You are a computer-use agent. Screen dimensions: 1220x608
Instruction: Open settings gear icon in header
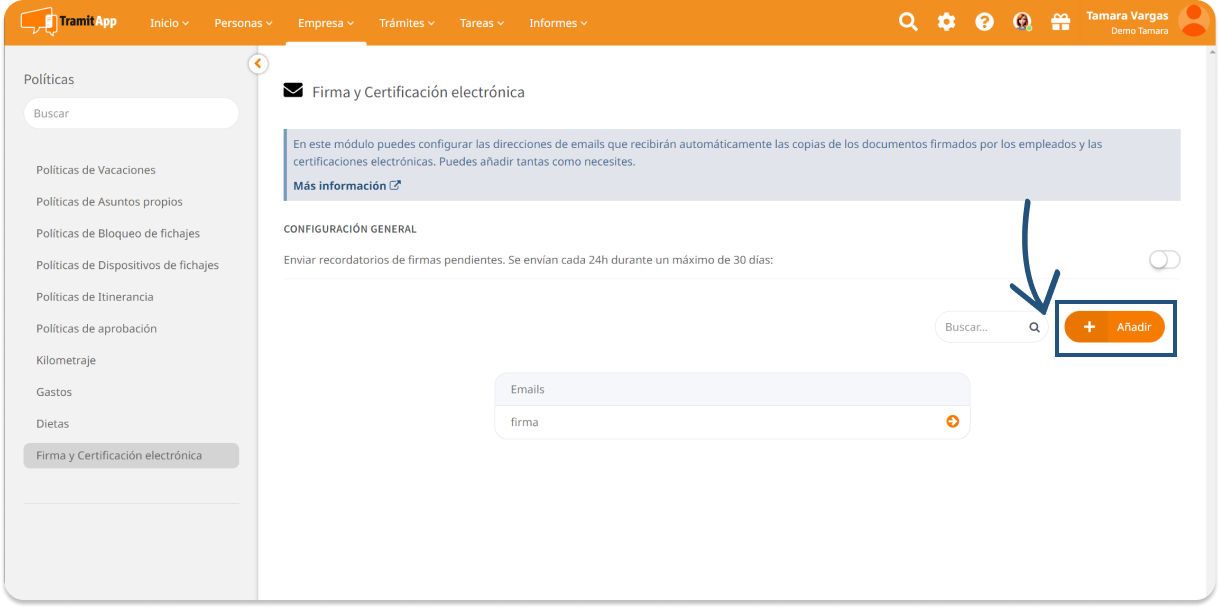pos(946,22)
